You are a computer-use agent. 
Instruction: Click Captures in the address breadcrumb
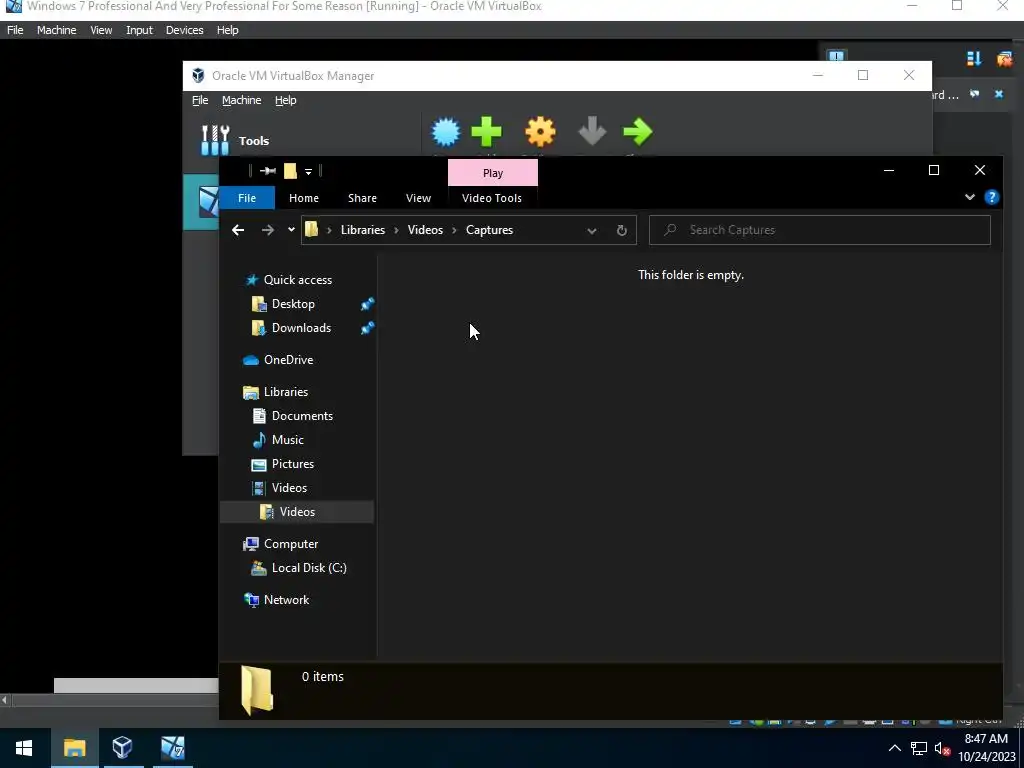tap(489, 230)
